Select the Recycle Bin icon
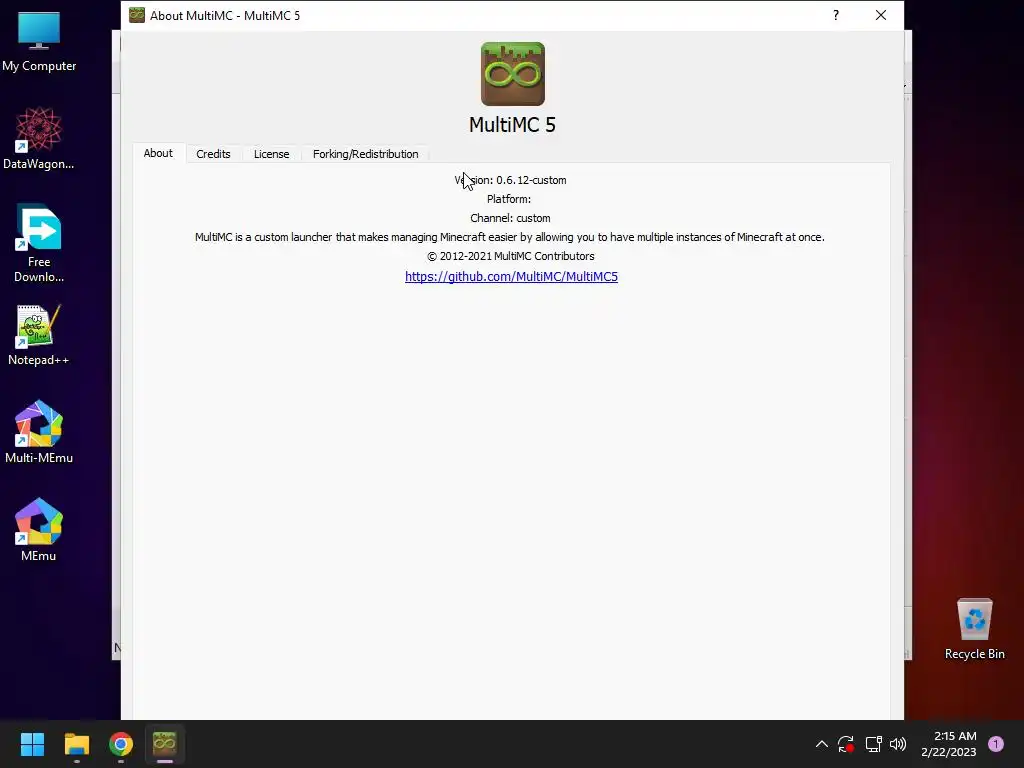1024x768 pixels. coord(974,629)
